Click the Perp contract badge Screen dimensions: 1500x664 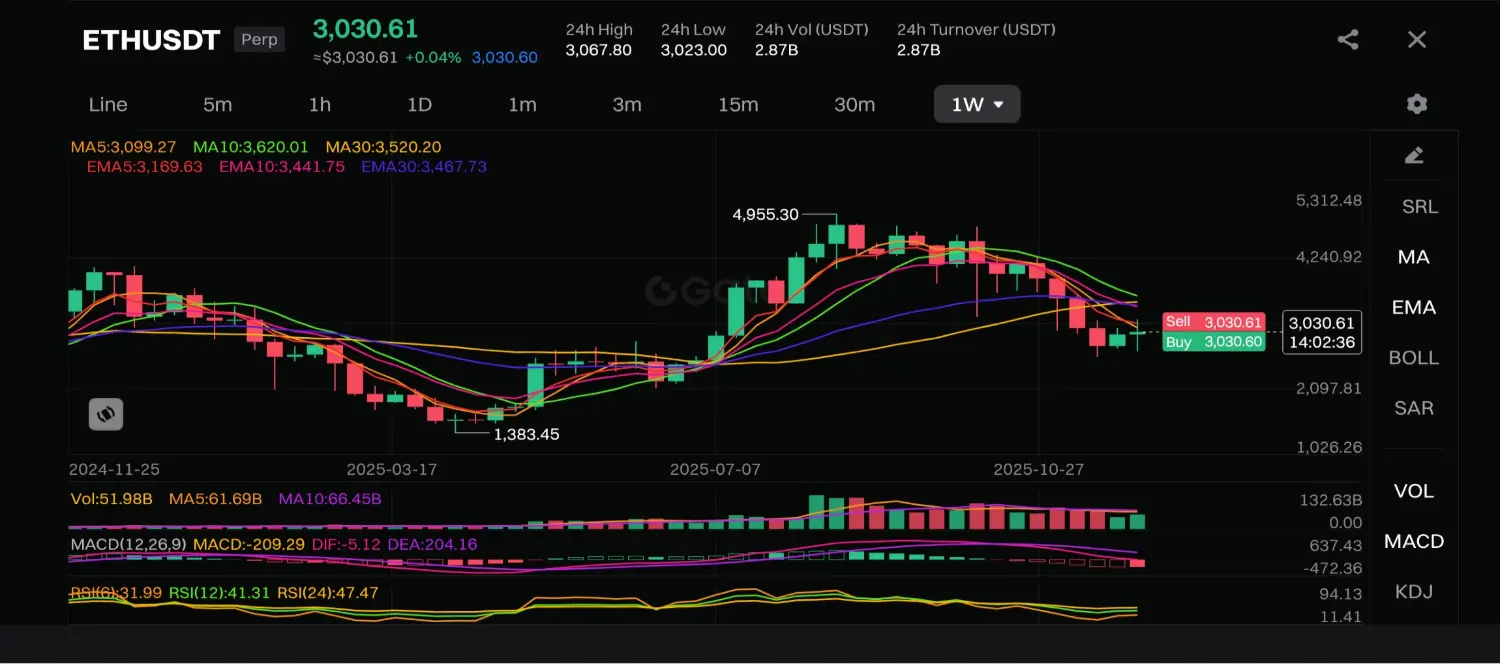point(259,40)
